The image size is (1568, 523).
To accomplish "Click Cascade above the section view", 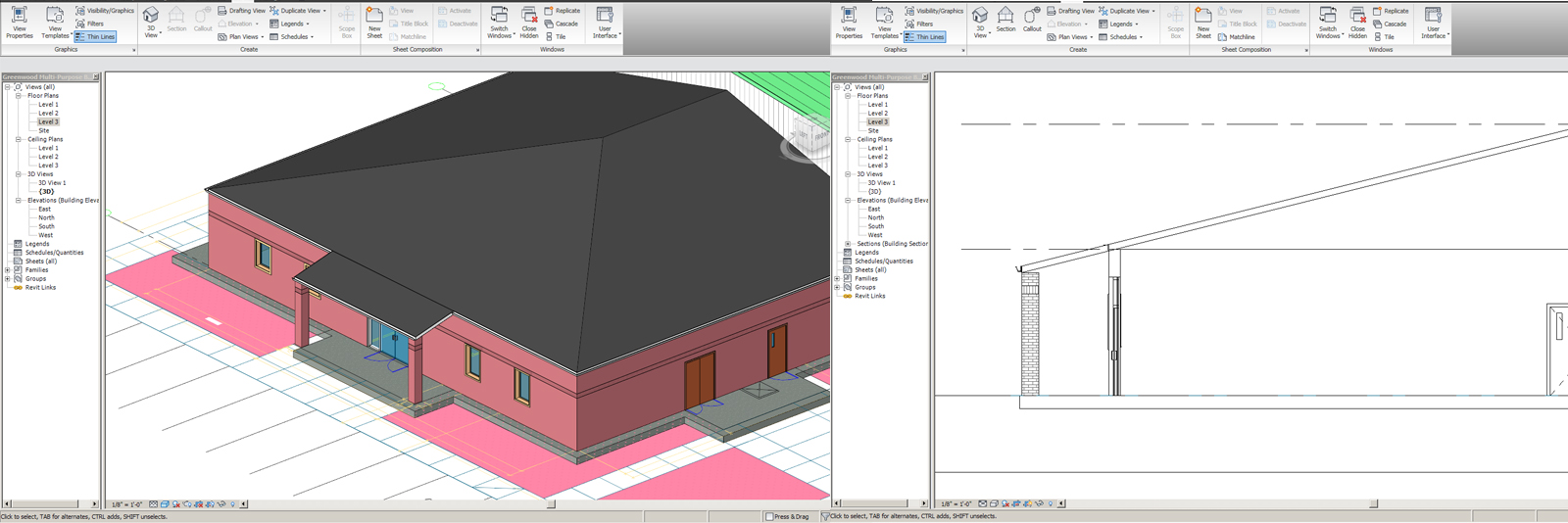I will point(1390,24).
